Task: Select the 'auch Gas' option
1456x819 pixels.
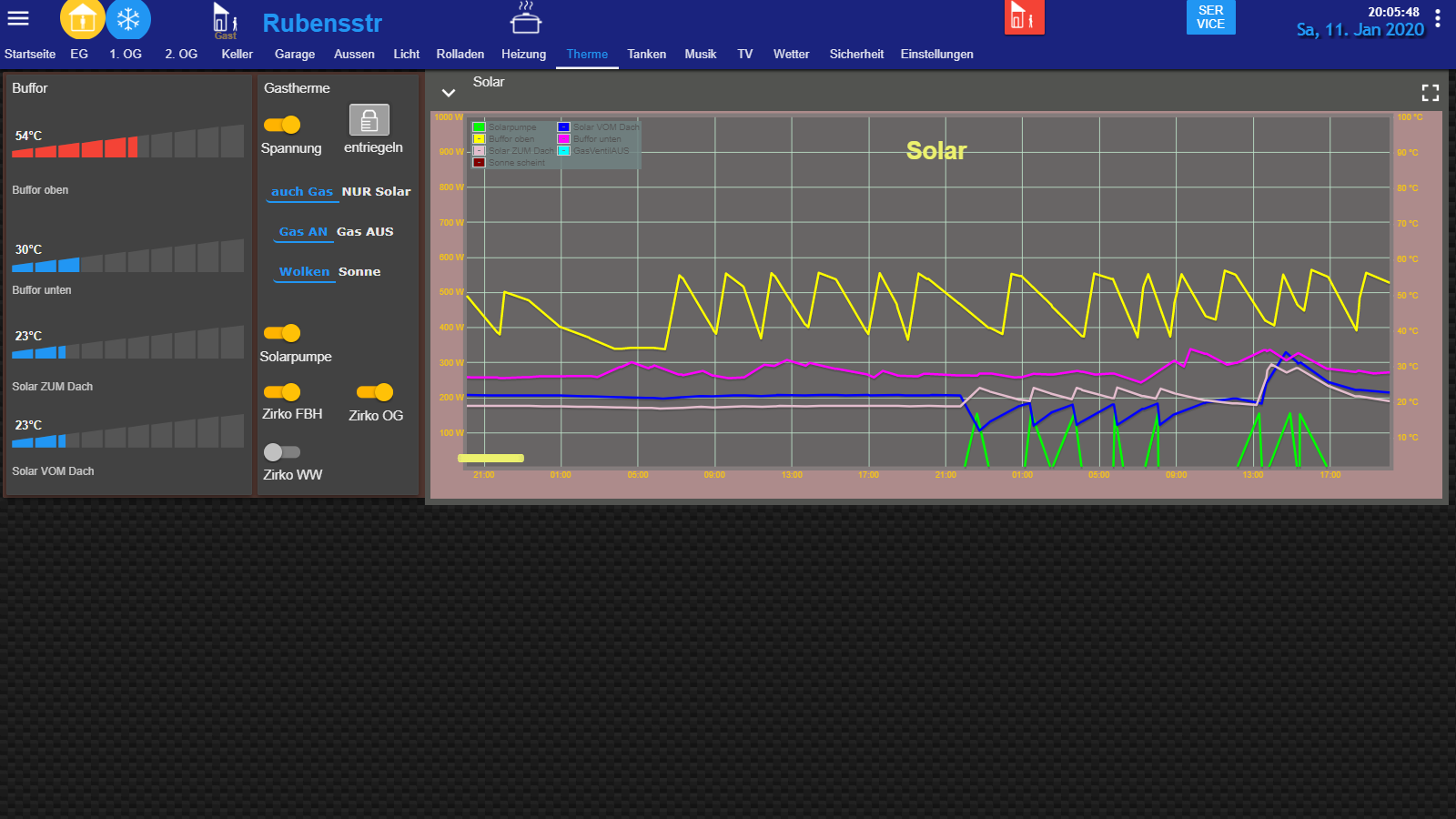Action: [x=302, y=192]
